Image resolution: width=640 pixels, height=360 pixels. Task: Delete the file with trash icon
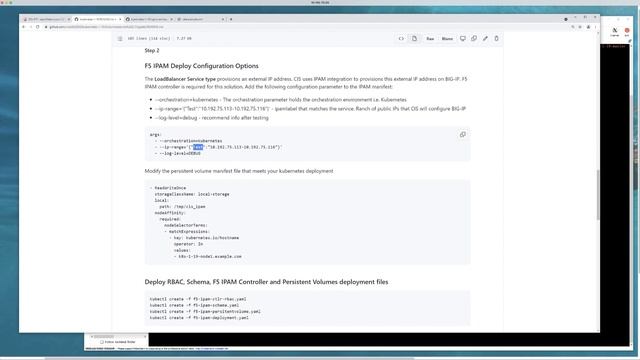pos(496,38)
